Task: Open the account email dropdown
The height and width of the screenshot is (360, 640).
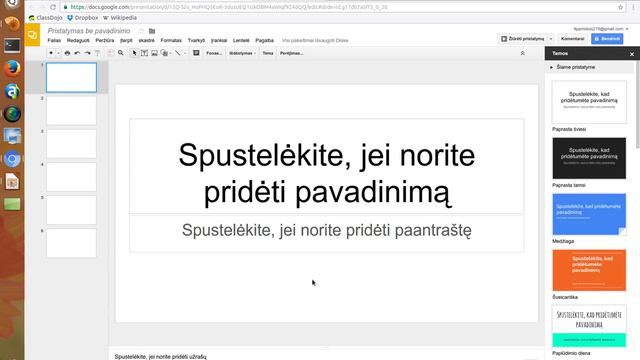Action: point(601,29)
